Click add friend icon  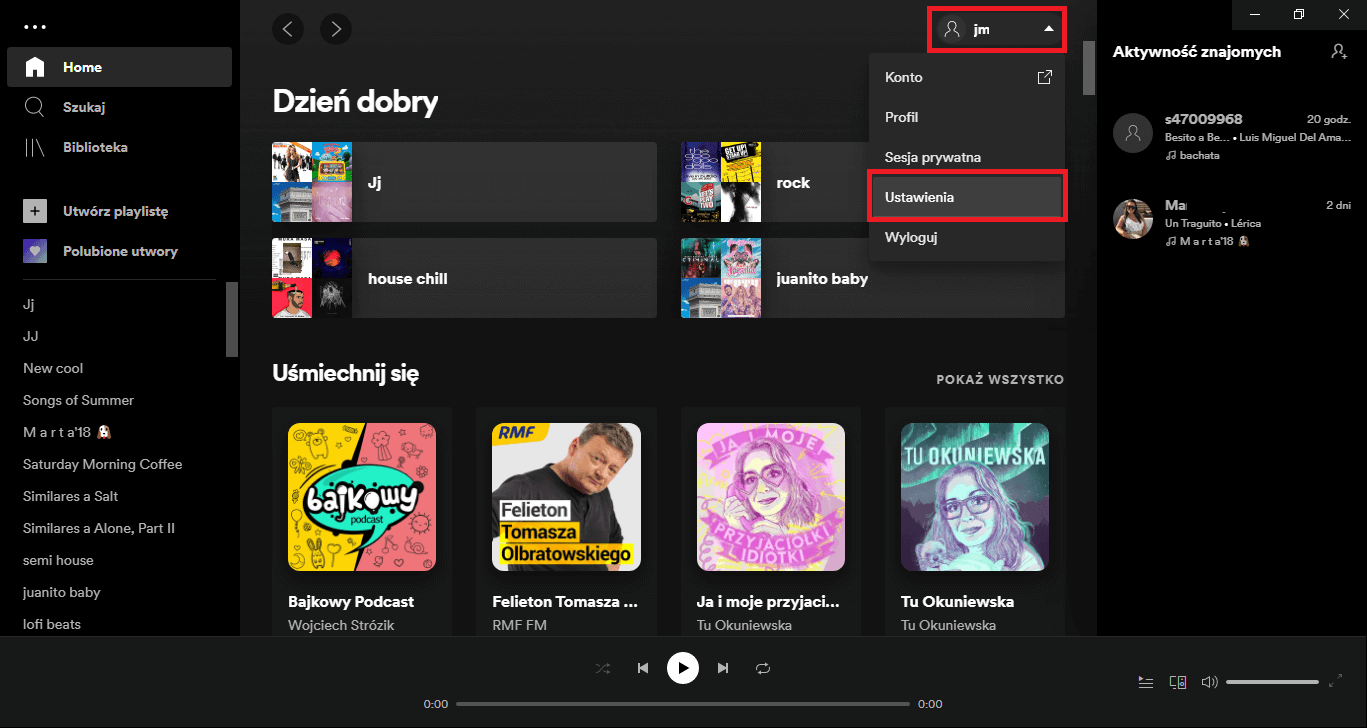1339,51
